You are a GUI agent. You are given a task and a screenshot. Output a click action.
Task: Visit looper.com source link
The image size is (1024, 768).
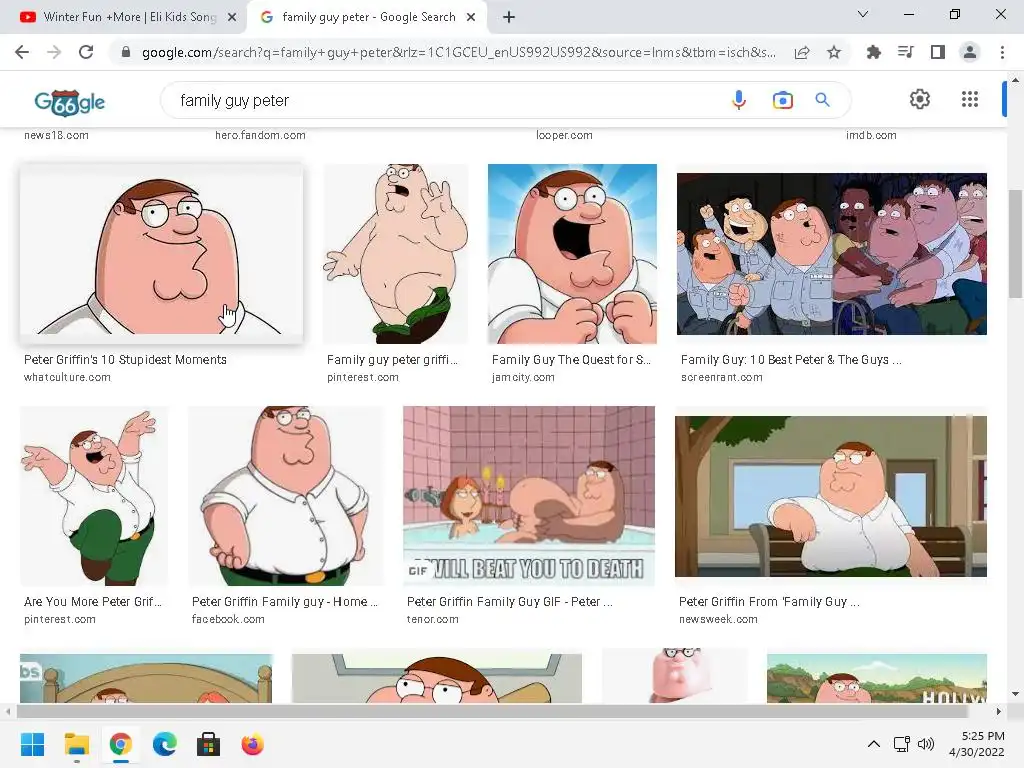click(x=564, y=135)
